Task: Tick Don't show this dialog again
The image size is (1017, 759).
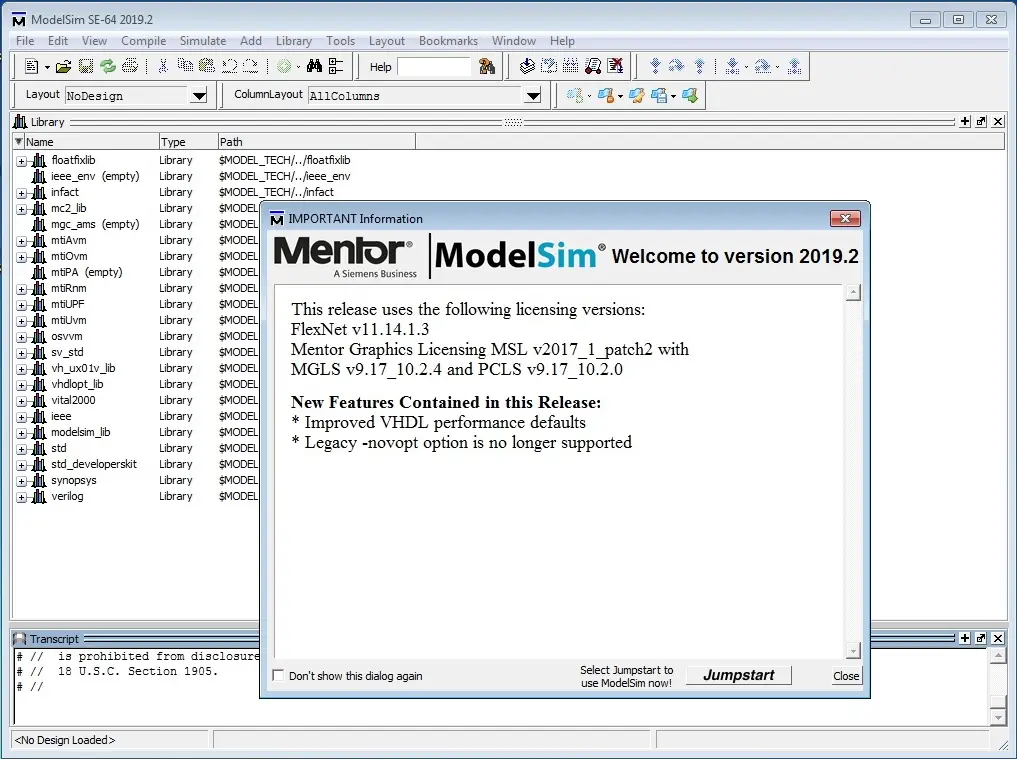Action: pos(278,675)
